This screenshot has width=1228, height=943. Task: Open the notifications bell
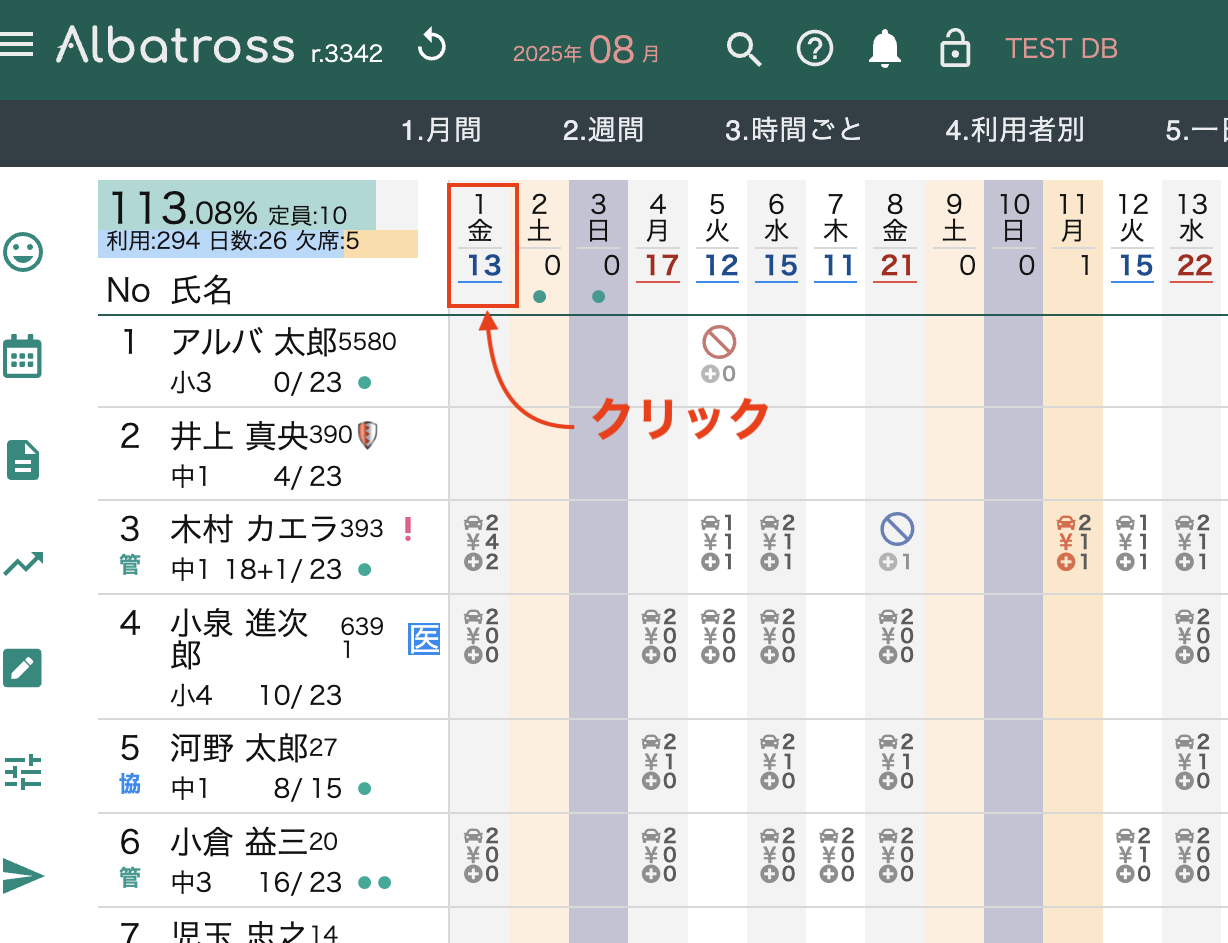coord(885,48)
